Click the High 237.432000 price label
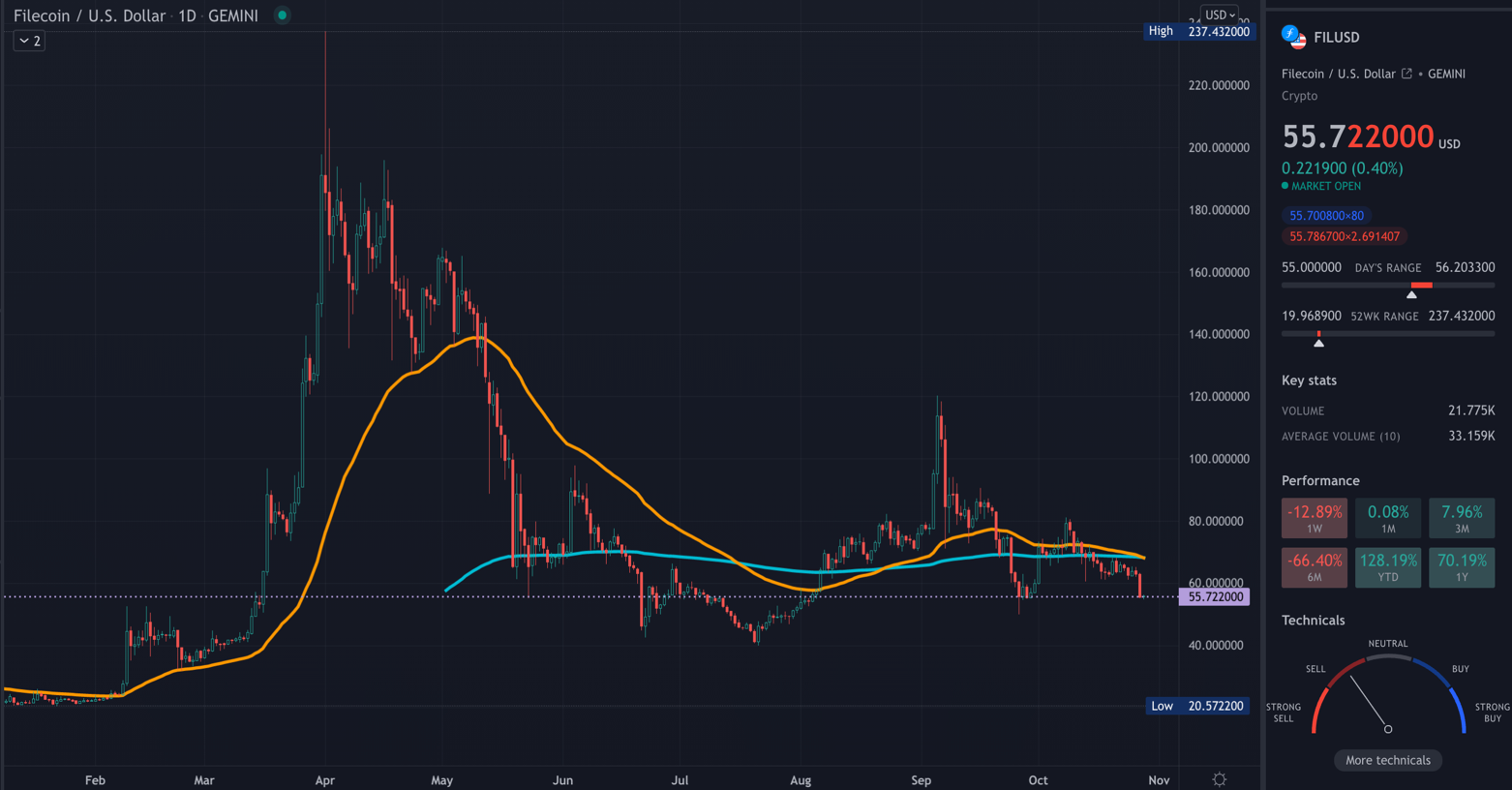The width and height of the screenshot is (1512, 790). [1199, 31]
